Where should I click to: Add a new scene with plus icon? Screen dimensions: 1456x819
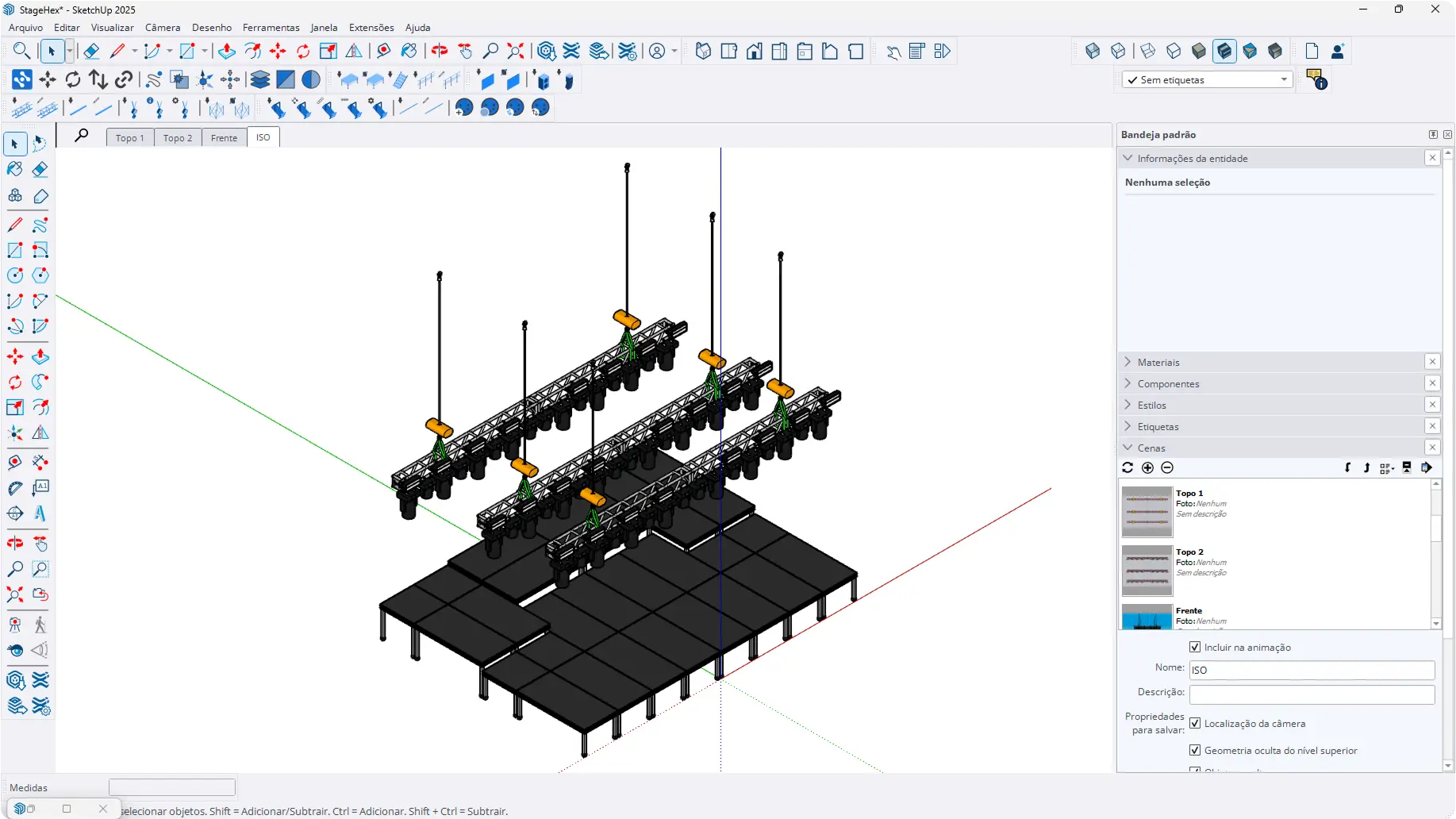click(x=1147, y=468)
